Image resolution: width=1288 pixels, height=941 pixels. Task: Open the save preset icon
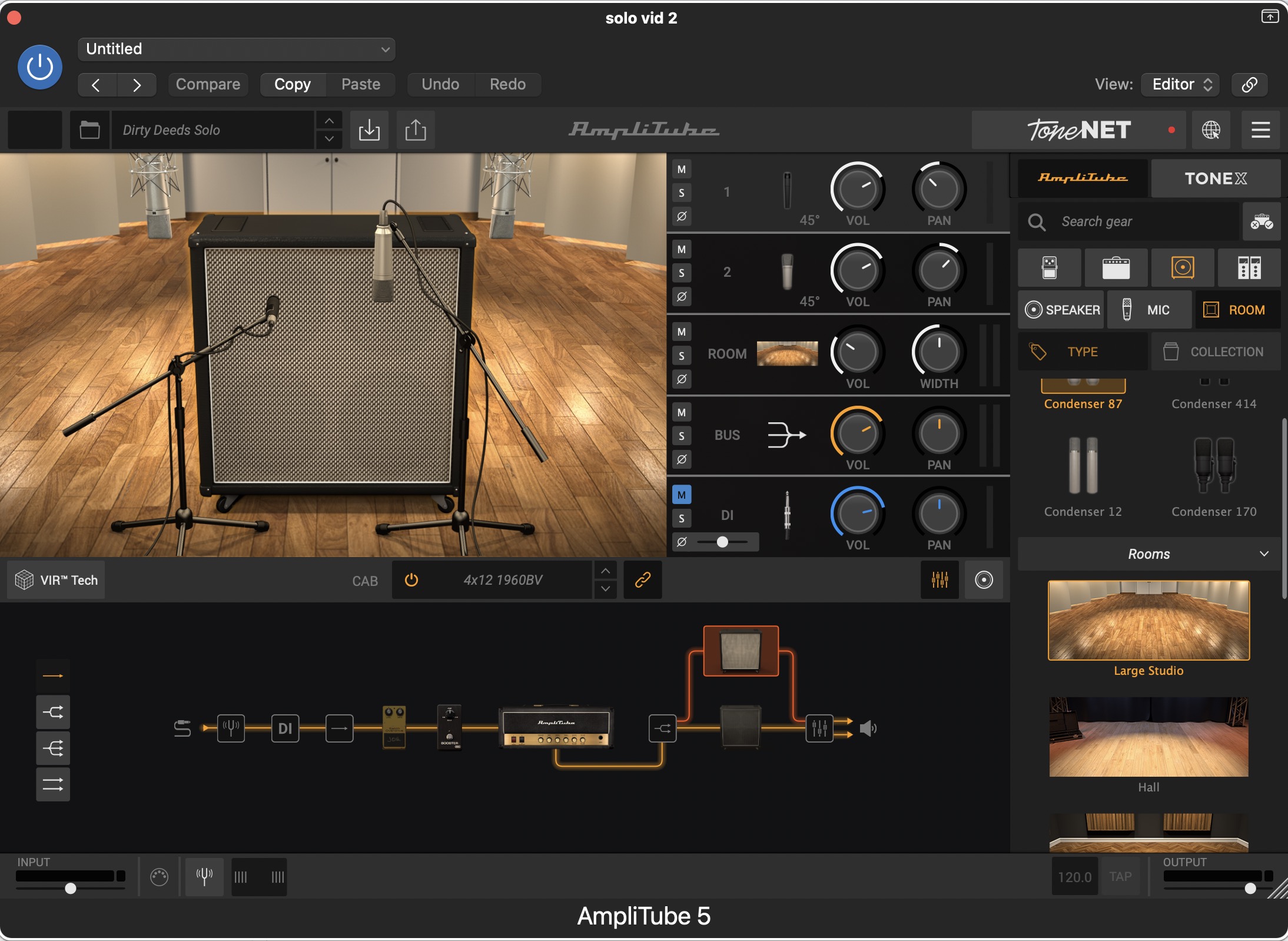(369, 130)
